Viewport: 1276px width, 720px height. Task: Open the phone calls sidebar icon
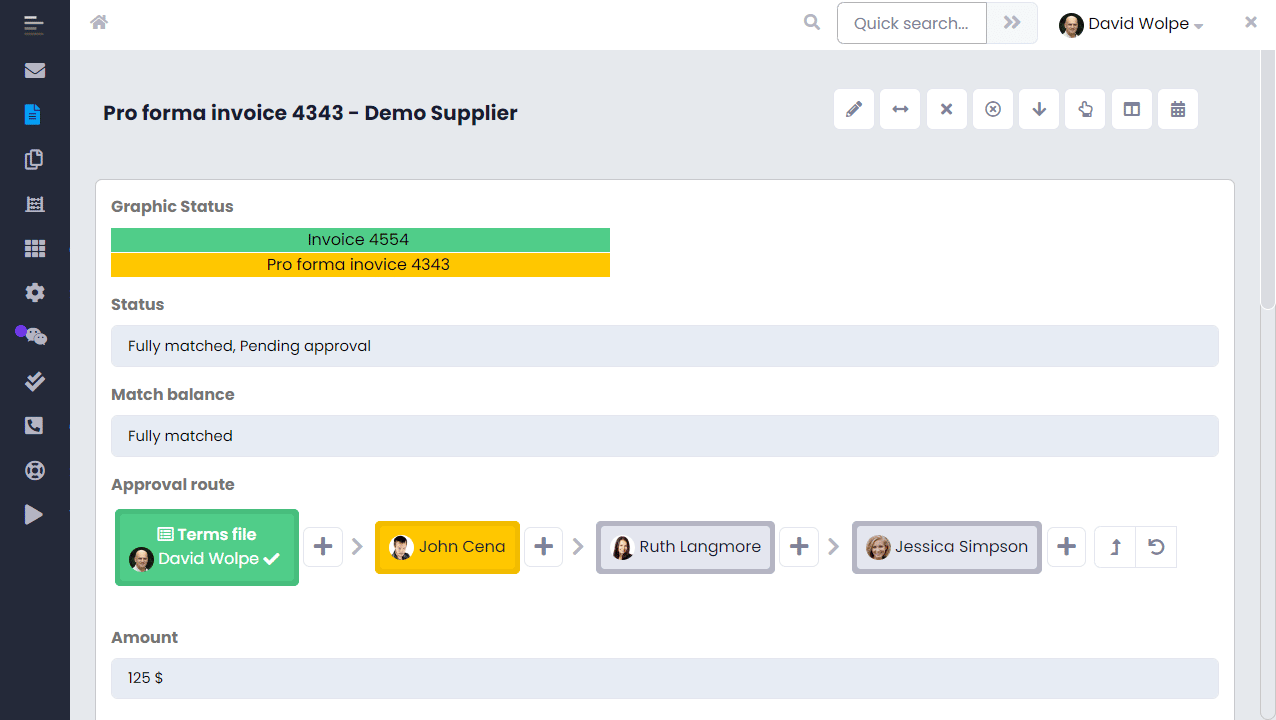point(35,426)
